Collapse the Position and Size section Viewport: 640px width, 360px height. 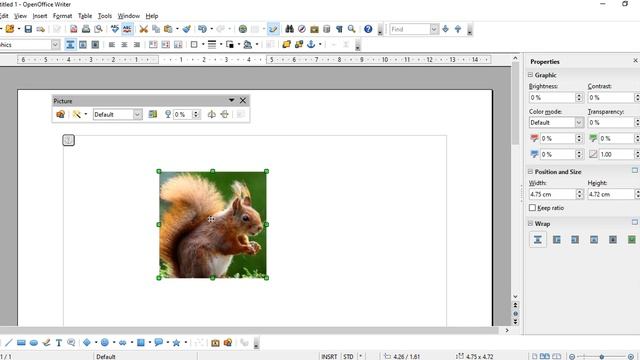click(530, 172)
